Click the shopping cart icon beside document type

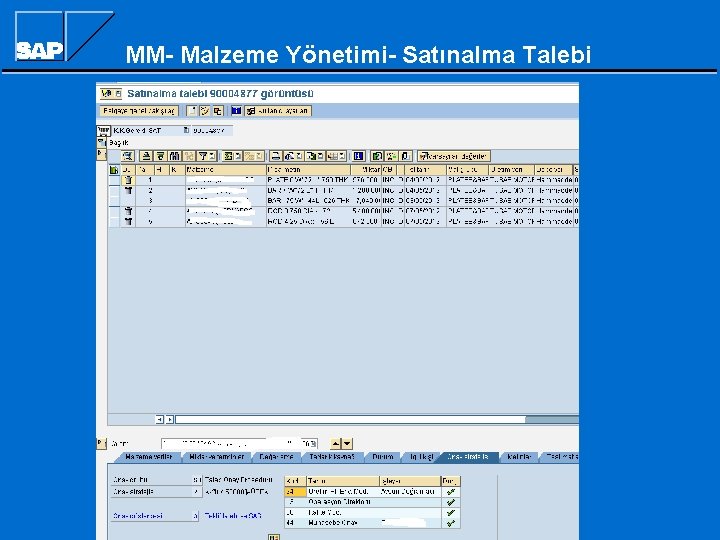click(103, 130)
